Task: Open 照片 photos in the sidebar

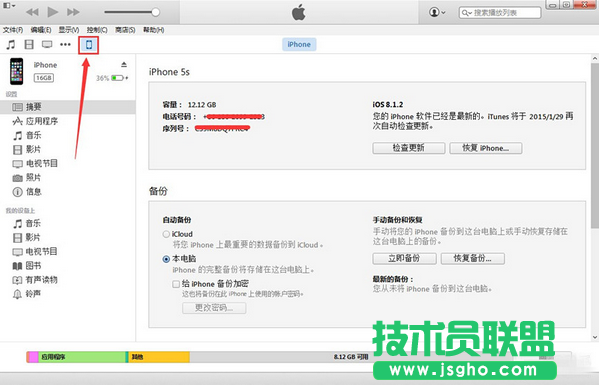Action: [x=27, y=178]
